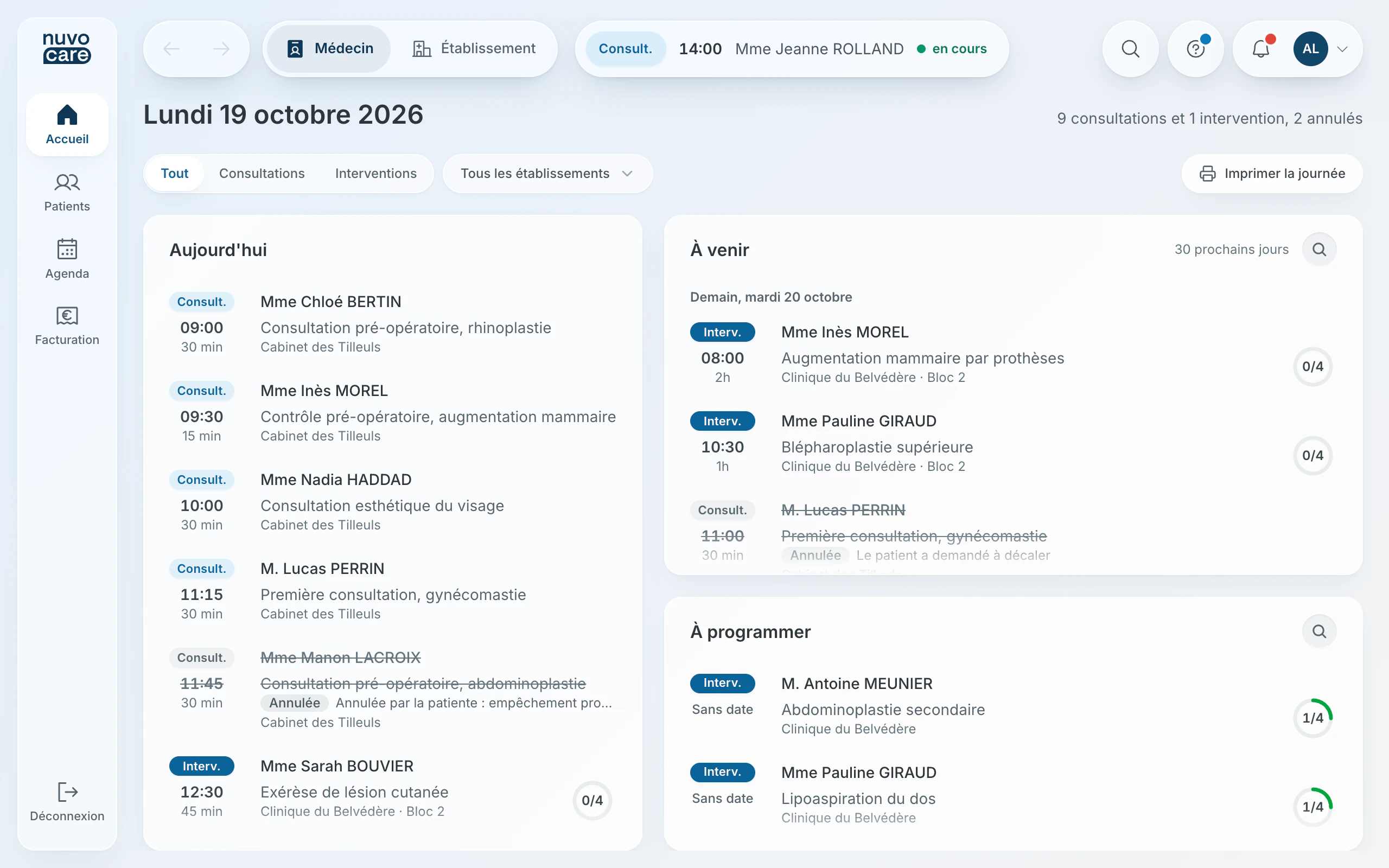
Task: Click Annulée badge on Manon LACROIX row
Action: 295,703
